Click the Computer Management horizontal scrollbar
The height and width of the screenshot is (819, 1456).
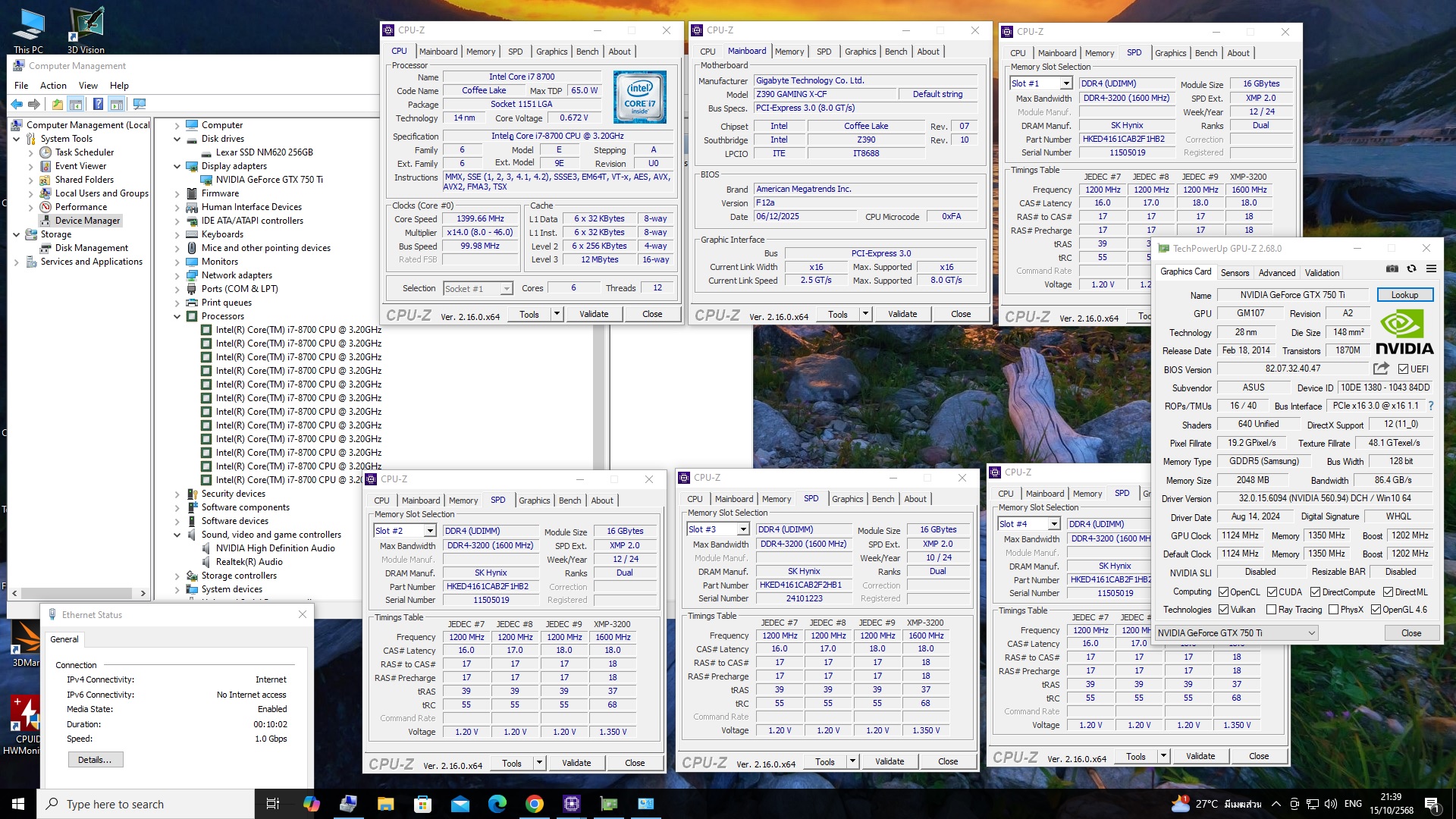point(76,593)
